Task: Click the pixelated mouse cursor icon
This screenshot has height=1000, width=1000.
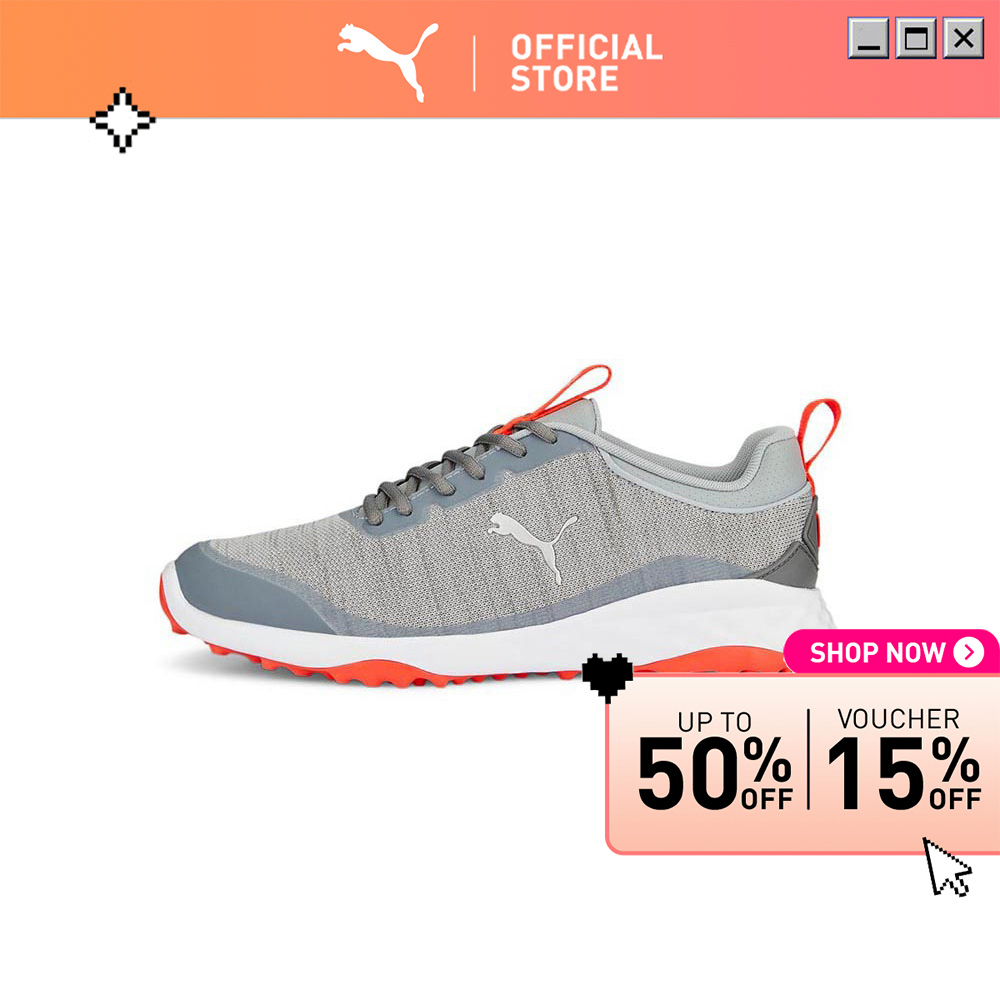Action: click(x=947, y=867)
